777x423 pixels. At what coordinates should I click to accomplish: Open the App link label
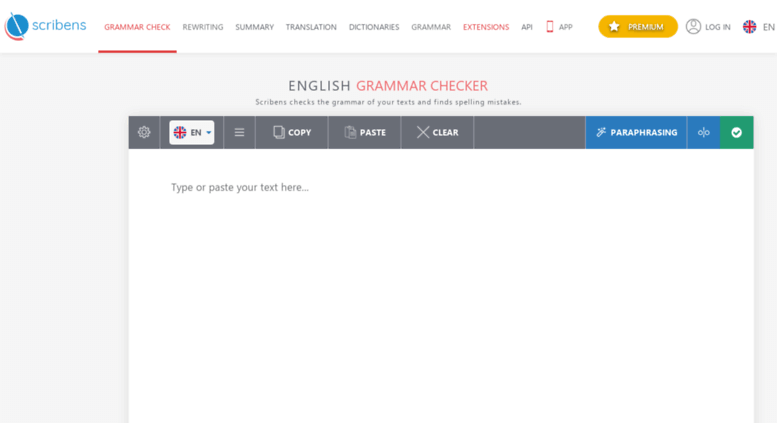click(565, 27)
